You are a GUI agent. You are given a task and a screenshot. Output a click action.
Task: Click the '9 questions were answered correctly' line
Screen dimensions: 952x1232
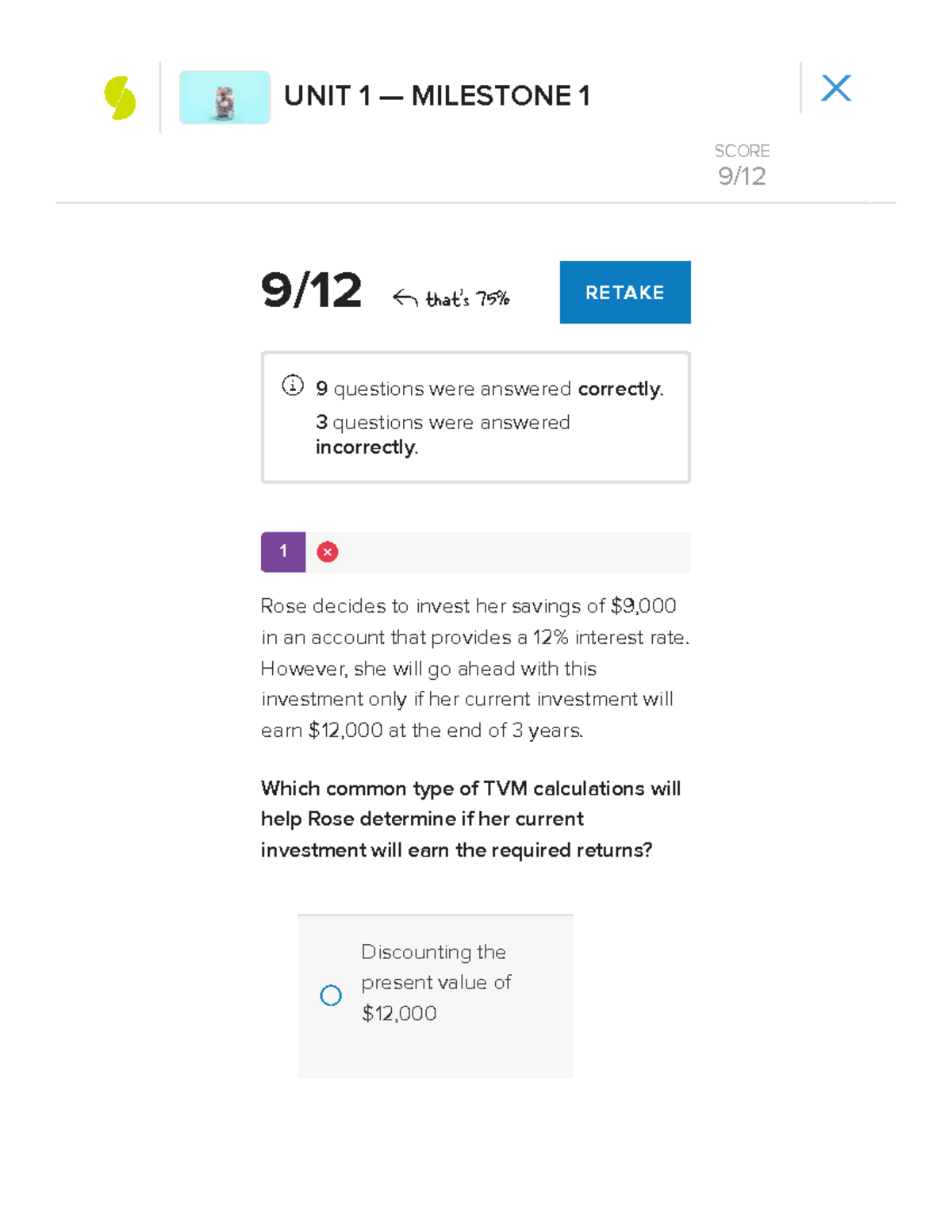(x=489, y=389)
